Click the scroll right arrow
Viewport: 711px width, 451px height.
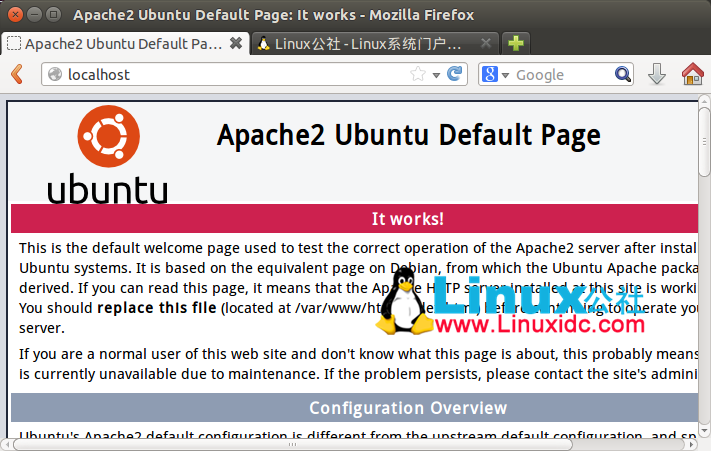[x=692, y=445]
